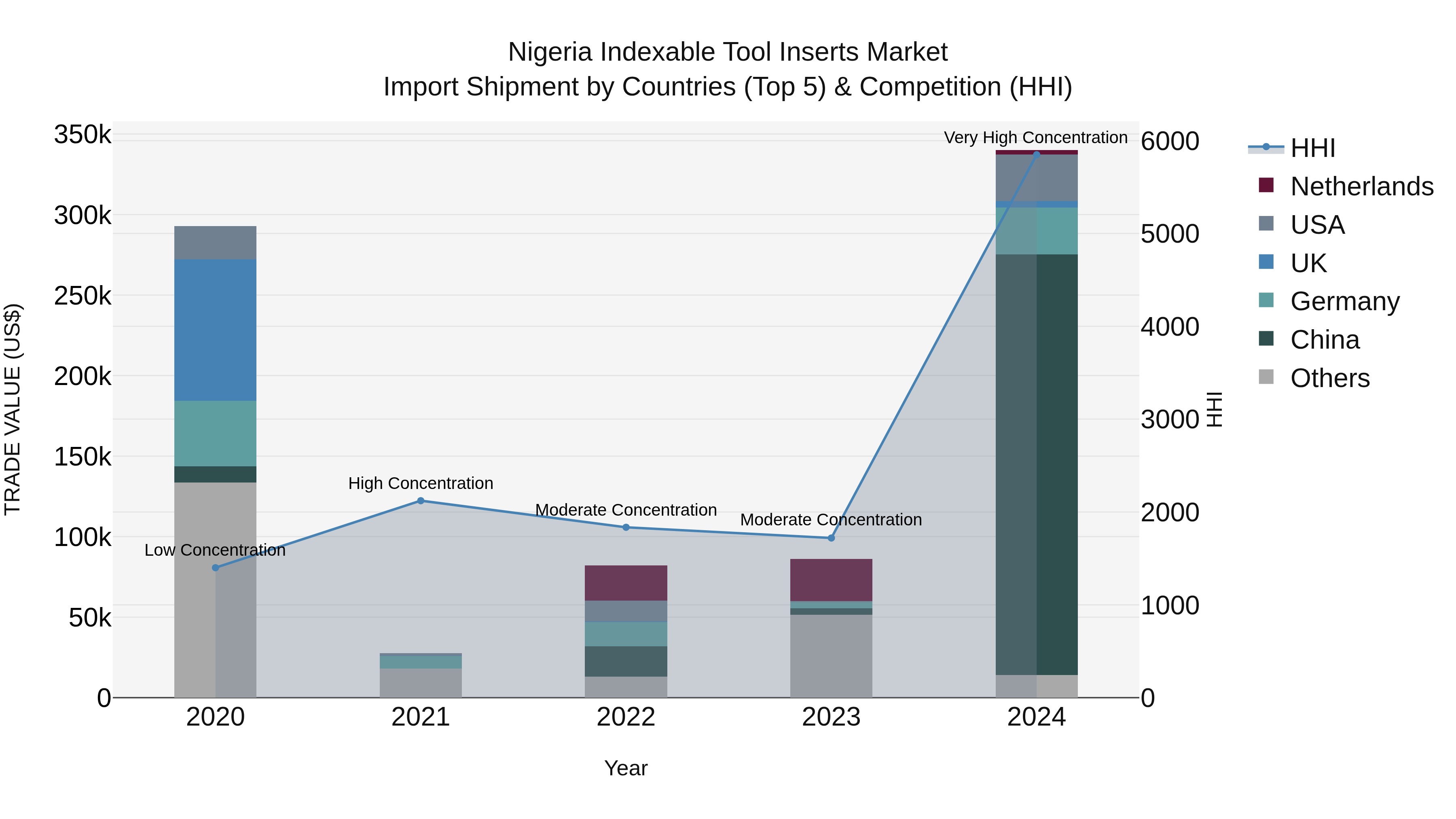Click the HHI data point for 2023

click(x=832, y=538)
